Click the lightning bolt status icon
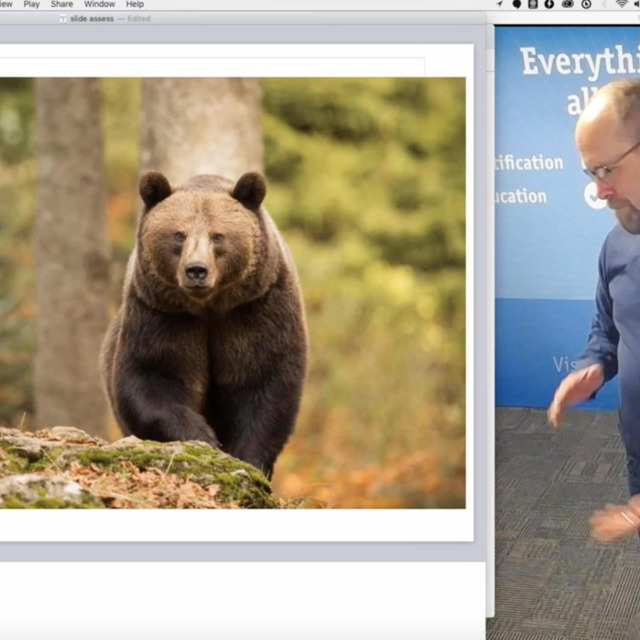 [x=549, y=4]
